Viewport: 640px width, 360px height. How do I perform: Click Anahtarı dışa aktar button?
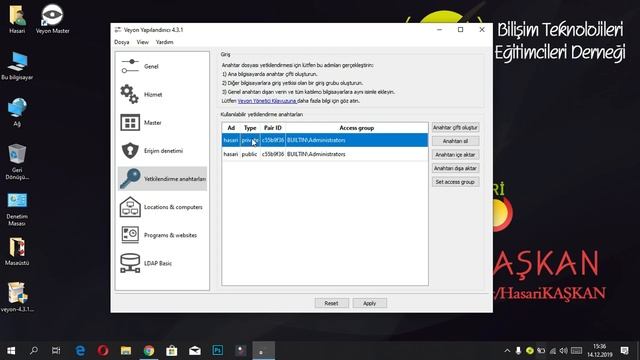point(455,168)
